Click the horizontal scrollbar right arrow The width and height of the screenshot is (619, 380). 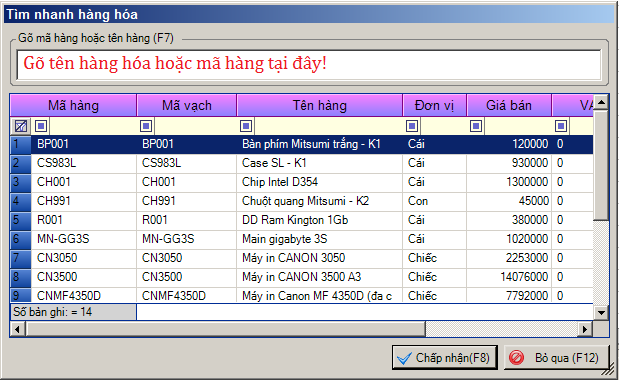click(585, 329)
